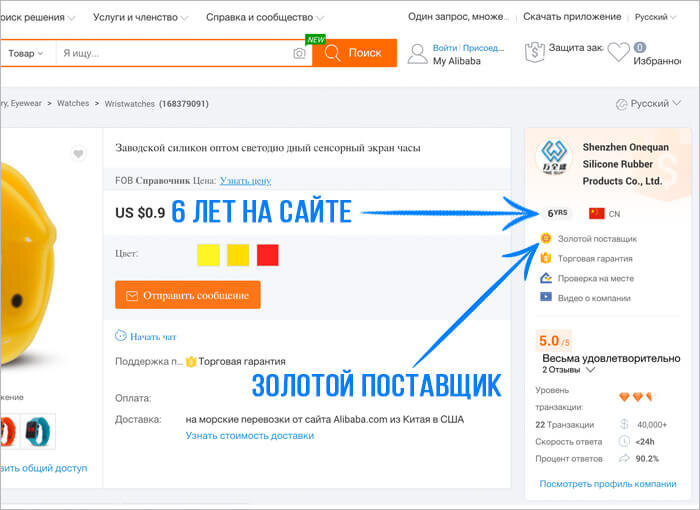700x510 pixels.
Task: Focus the Я ищу search field
Action: click(176, 53)
